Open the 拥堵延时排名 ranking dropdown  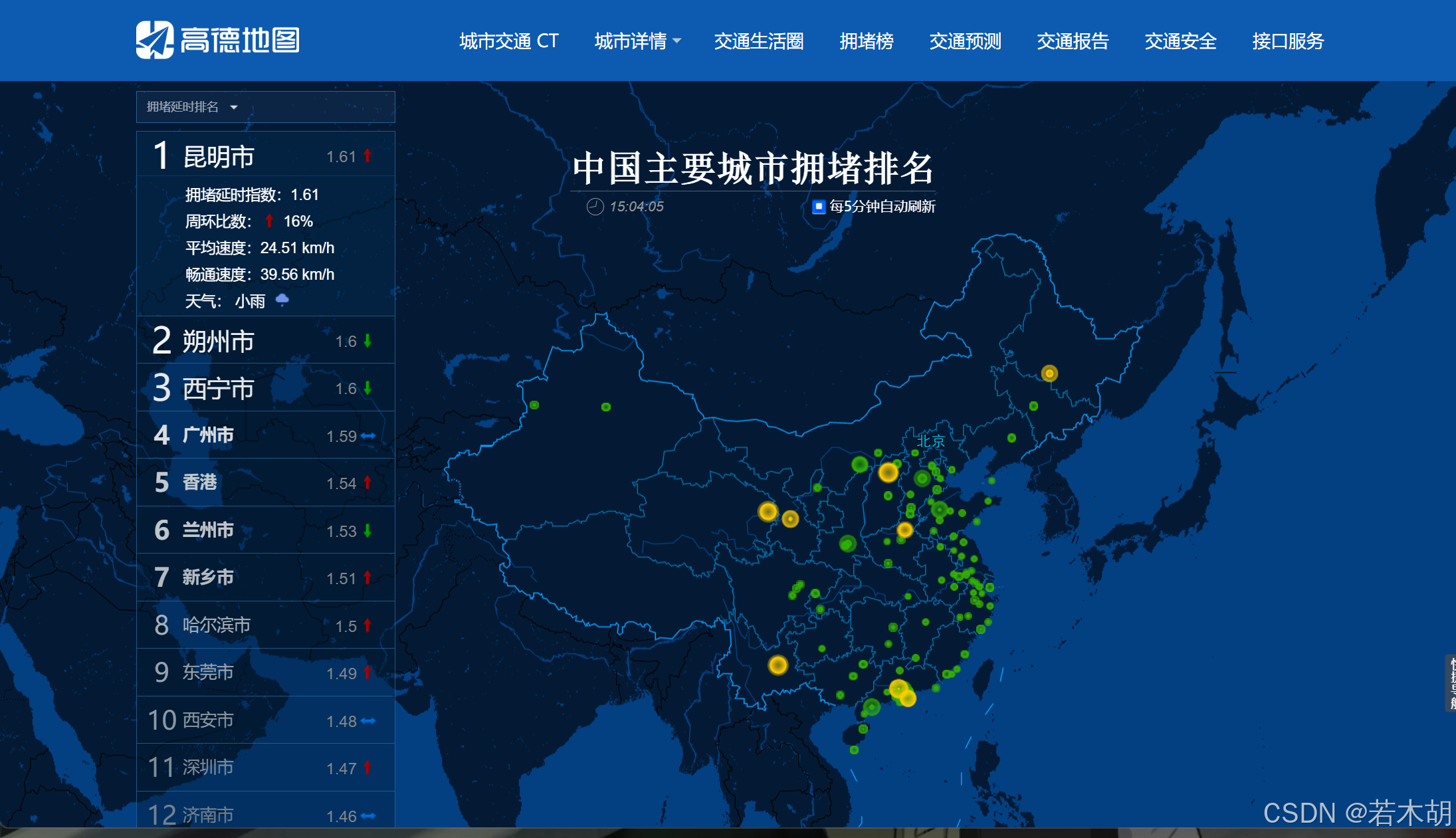pos(193,107)
